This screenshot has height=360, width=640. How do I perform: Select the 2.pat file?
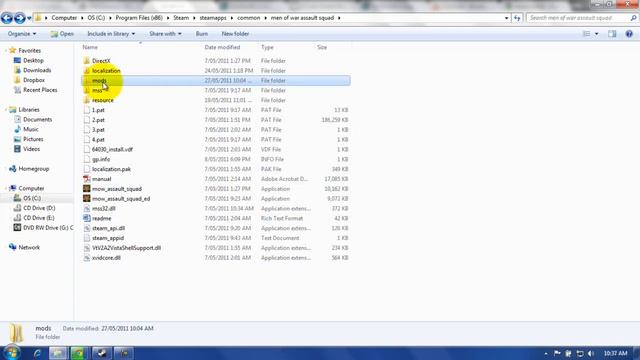point(98,120)
